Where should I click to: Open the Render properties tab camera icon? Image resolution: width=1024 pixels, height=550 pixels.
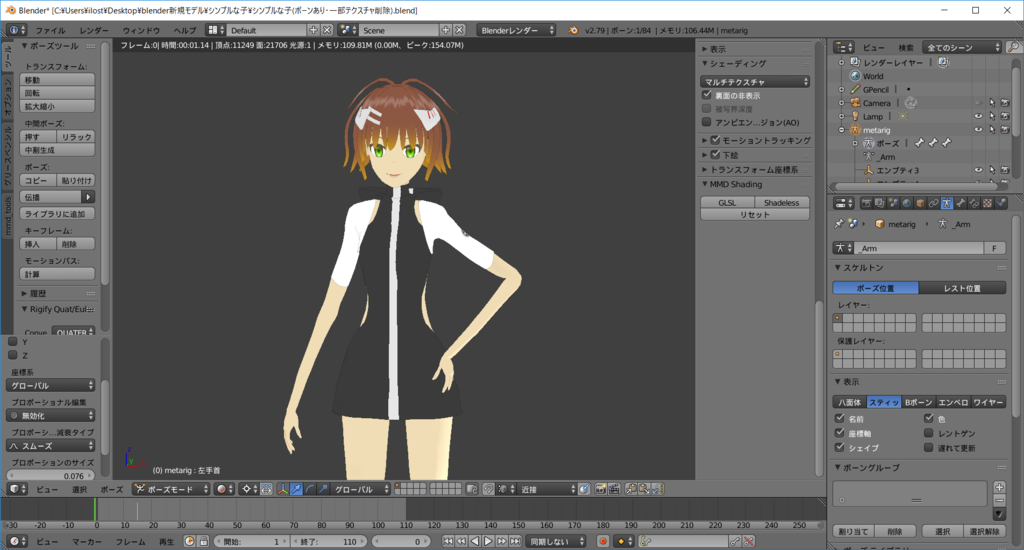coord(867,203)
